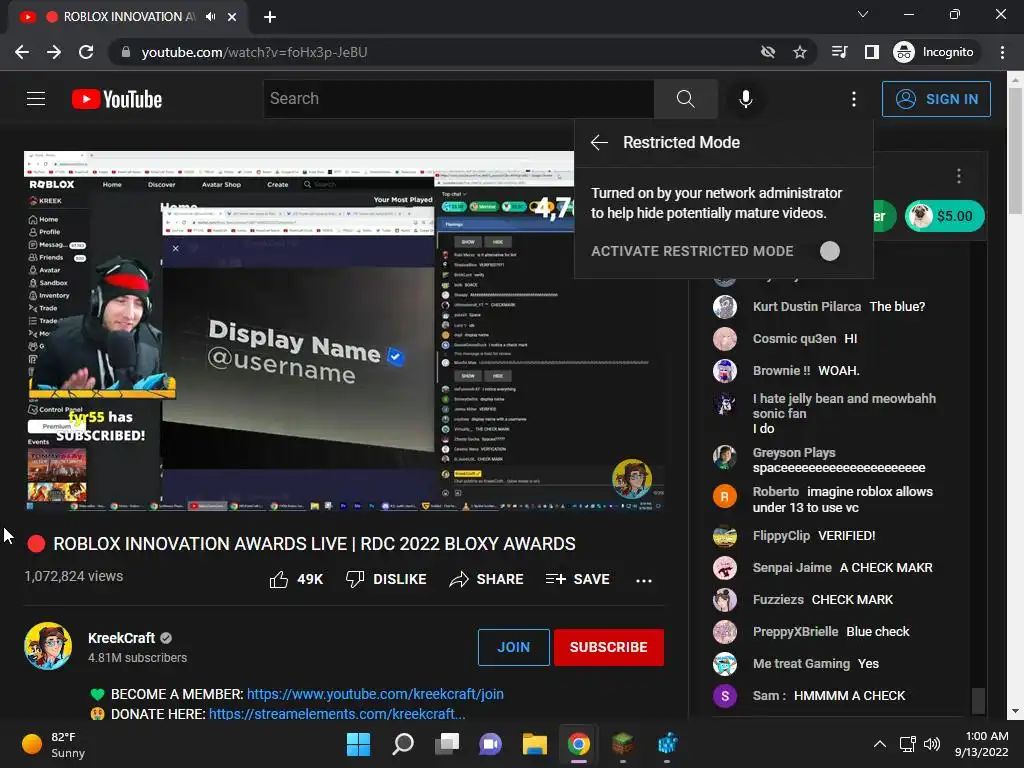Type in the YouTube Search field

[x=458, y=99]
